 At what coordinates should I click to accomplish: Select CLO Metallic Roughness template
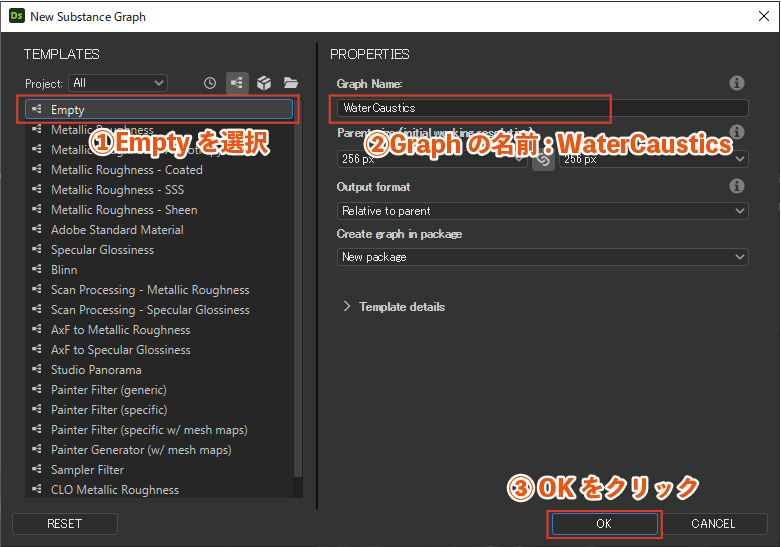pos(159,490)
